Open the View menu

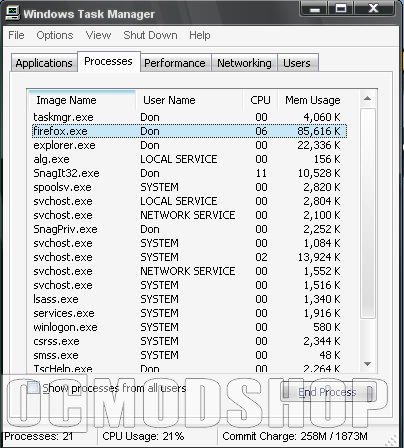click(98, 35)
